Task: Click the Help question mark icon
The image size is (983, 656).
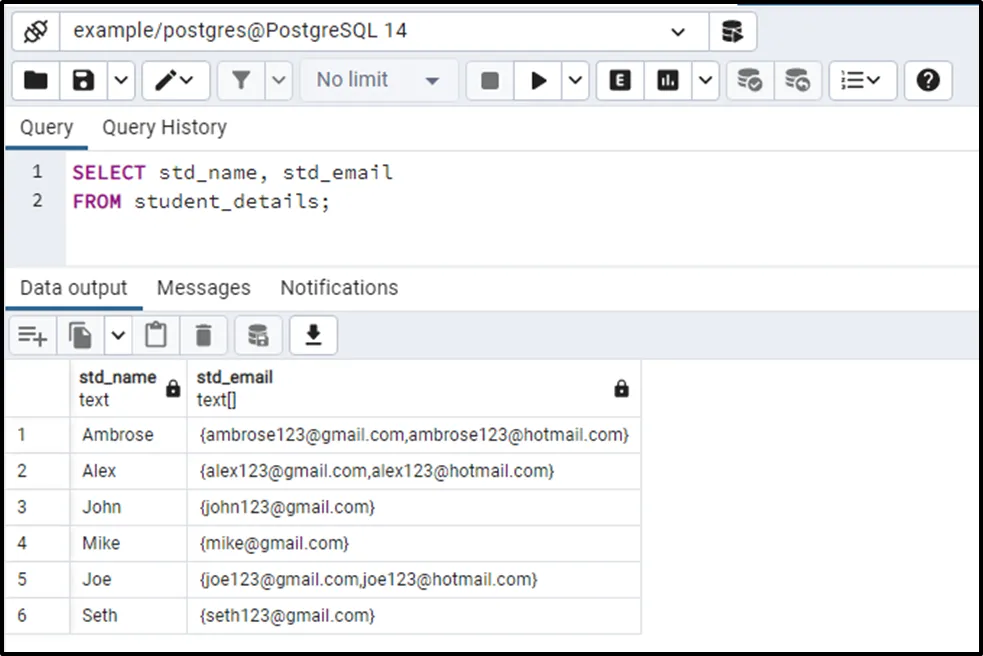Action: (x=928, y=81)
